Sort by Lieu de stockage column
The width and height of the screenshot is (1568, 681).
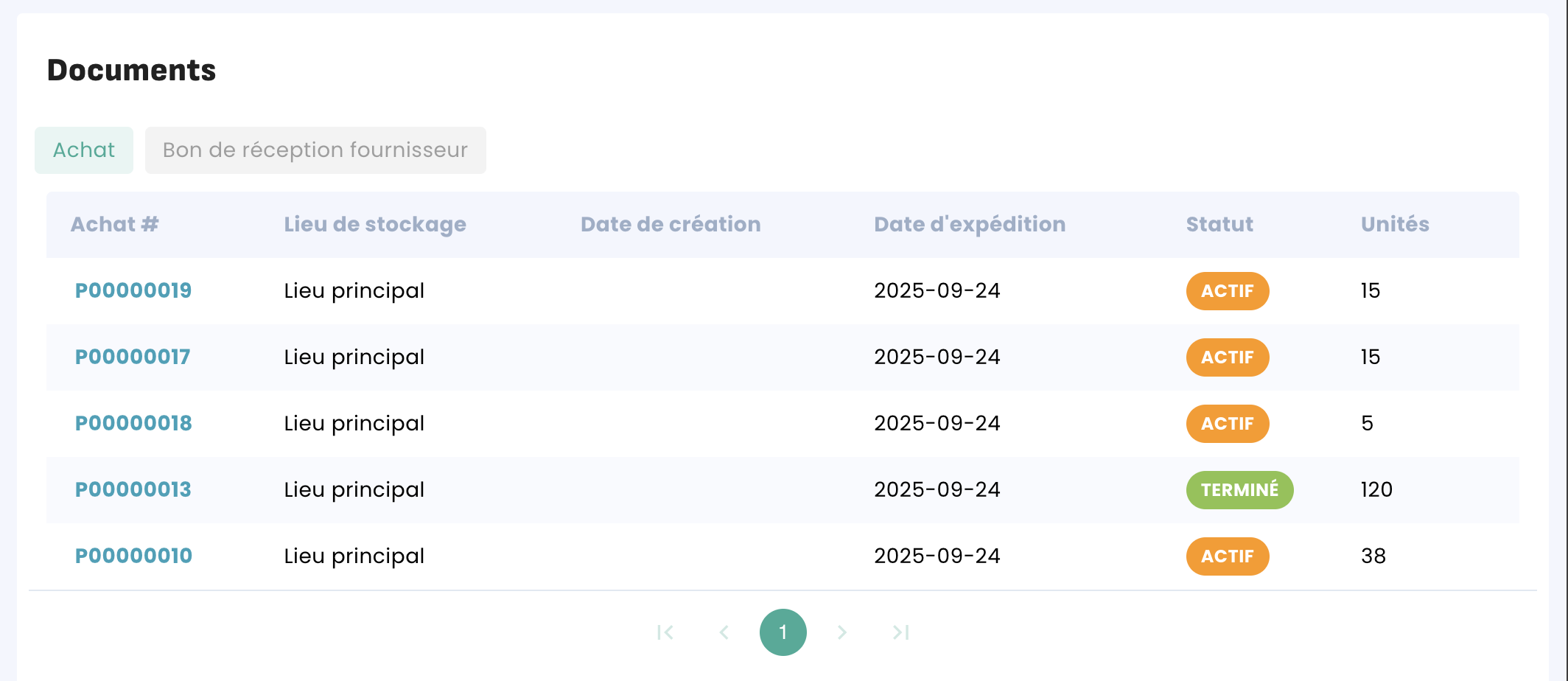[x=375, y=224]
